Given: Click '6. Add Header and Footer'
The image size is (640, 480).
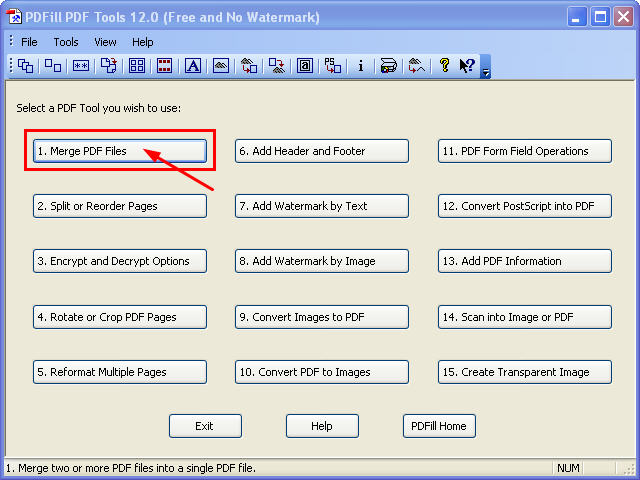Looking at the screenshot, I should click(x=322, y=151).
